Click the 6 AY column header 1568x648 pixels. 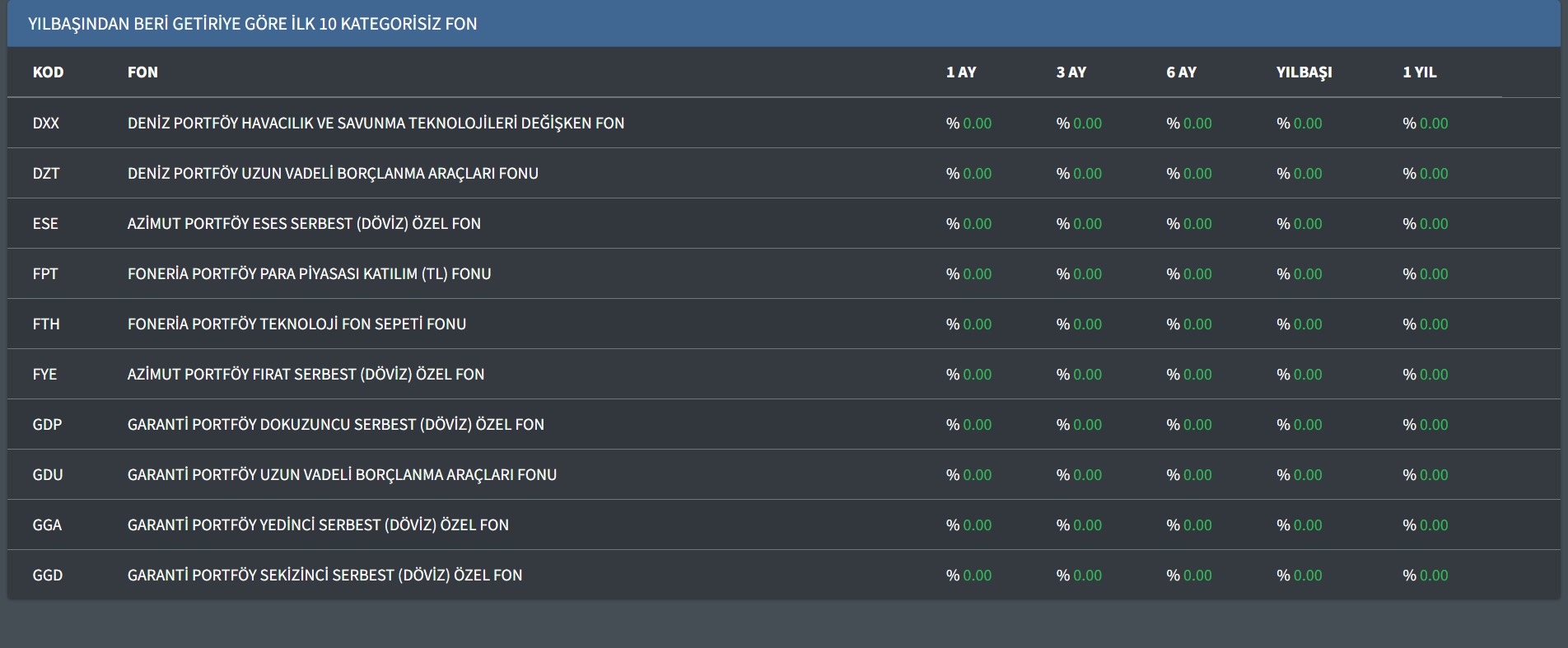click(x=1181, y=72)
